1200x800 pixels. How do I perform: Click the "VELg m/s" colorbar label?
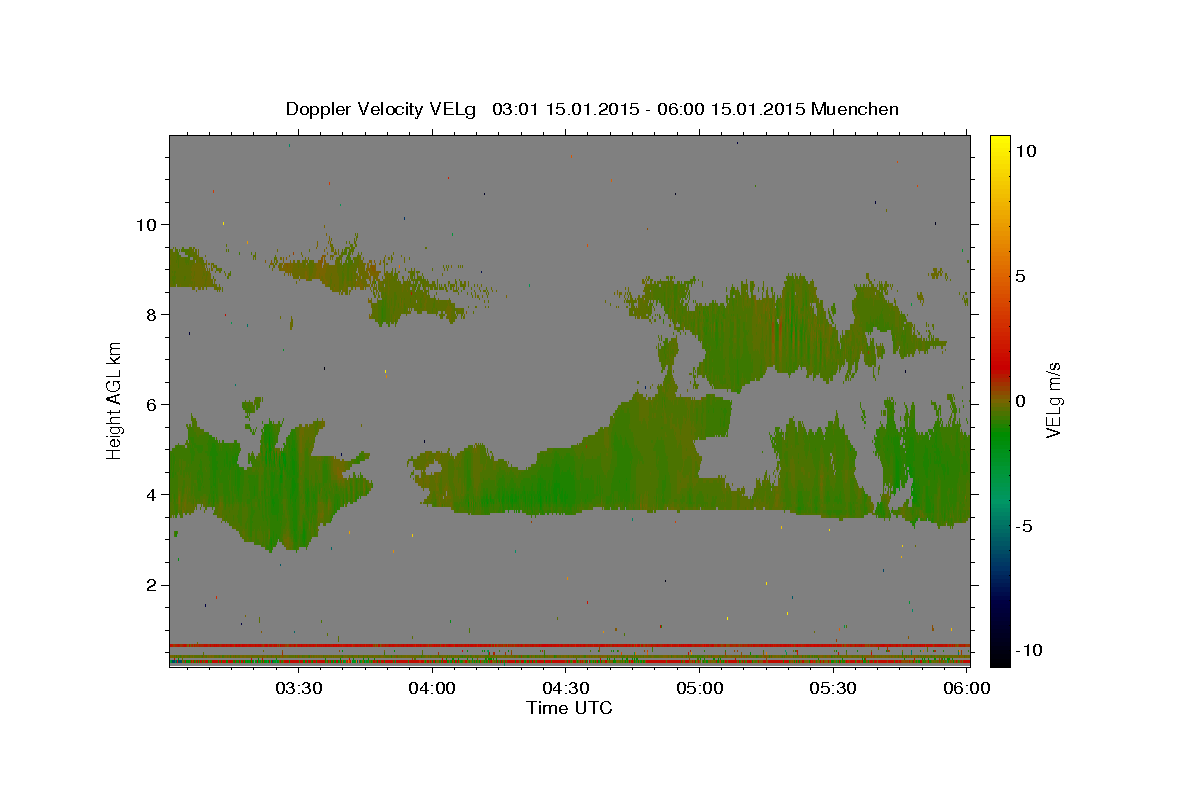pyautogui.click(x=1053, y=400)
